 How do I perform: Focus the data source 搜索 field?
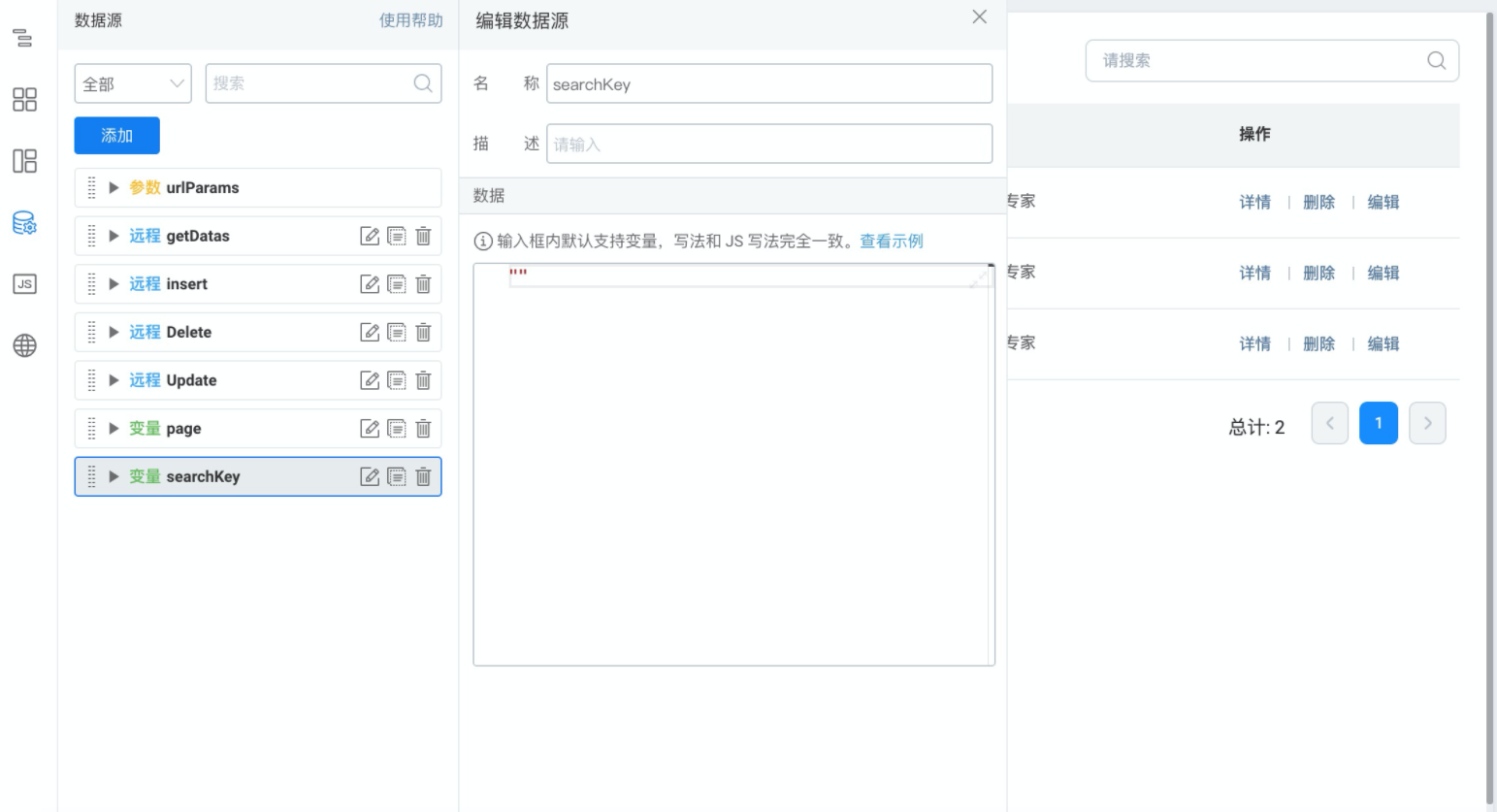pos(323,83)
